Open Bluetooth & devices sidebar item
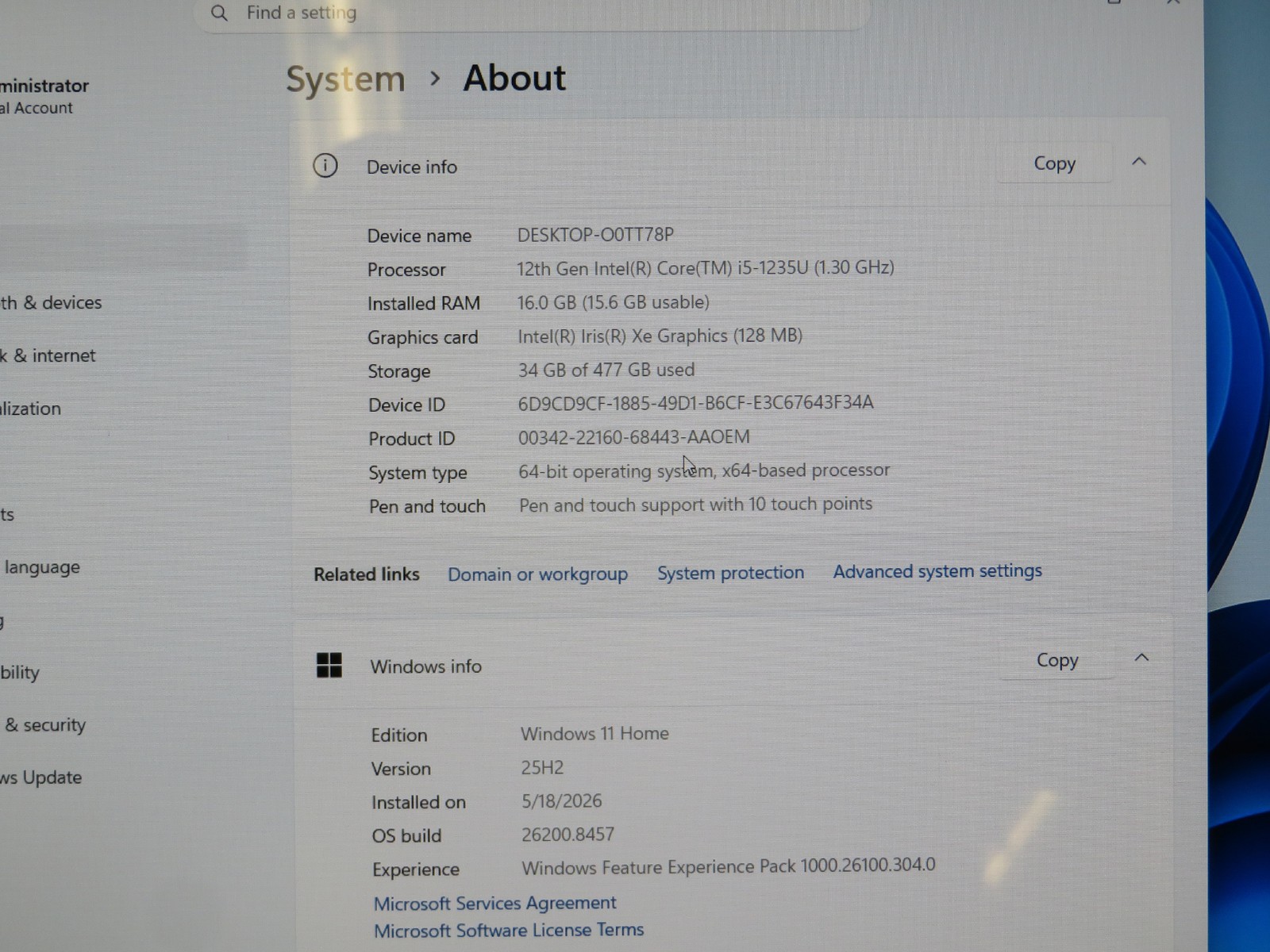Viewport: 1270px width, 952px height. pyautogui.click(x=52, y=302)
